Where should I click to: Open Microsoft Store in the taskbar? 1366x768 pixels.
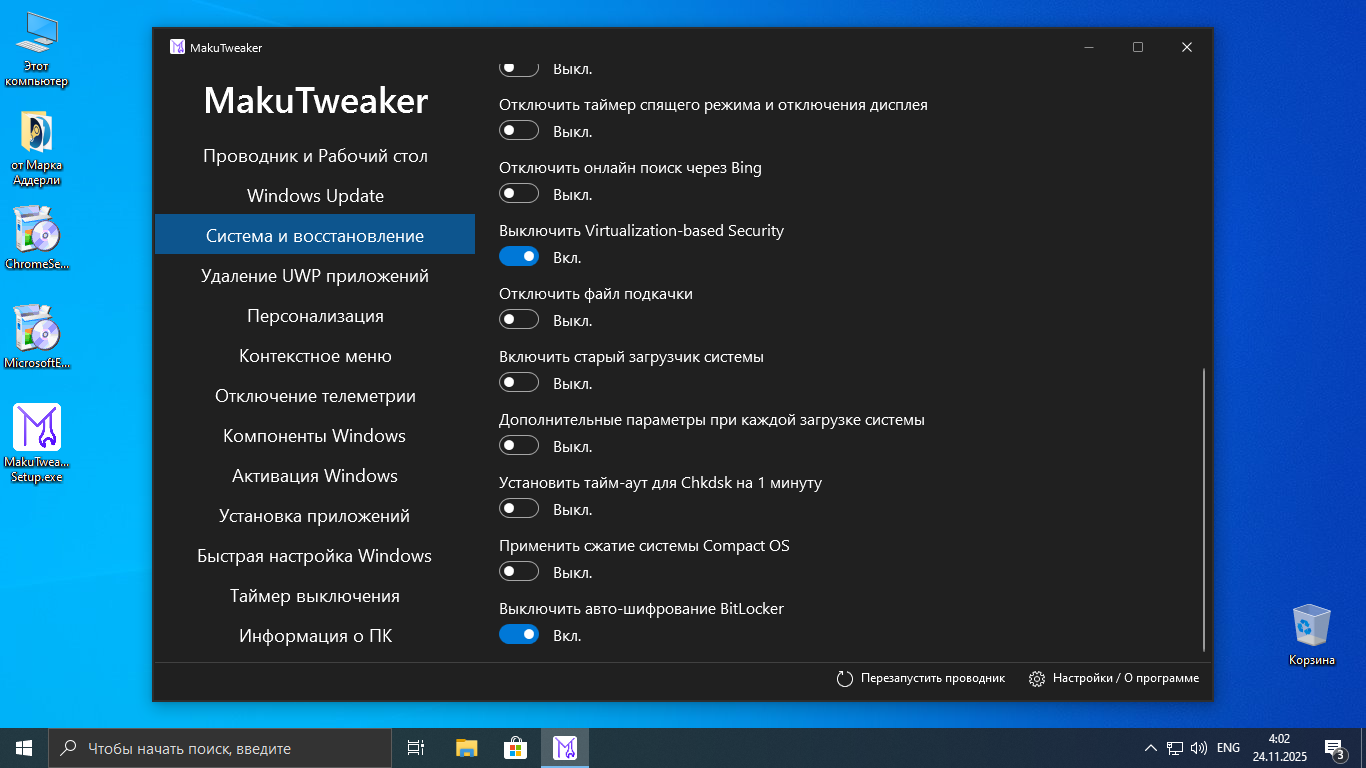click(x=515, y=748)
